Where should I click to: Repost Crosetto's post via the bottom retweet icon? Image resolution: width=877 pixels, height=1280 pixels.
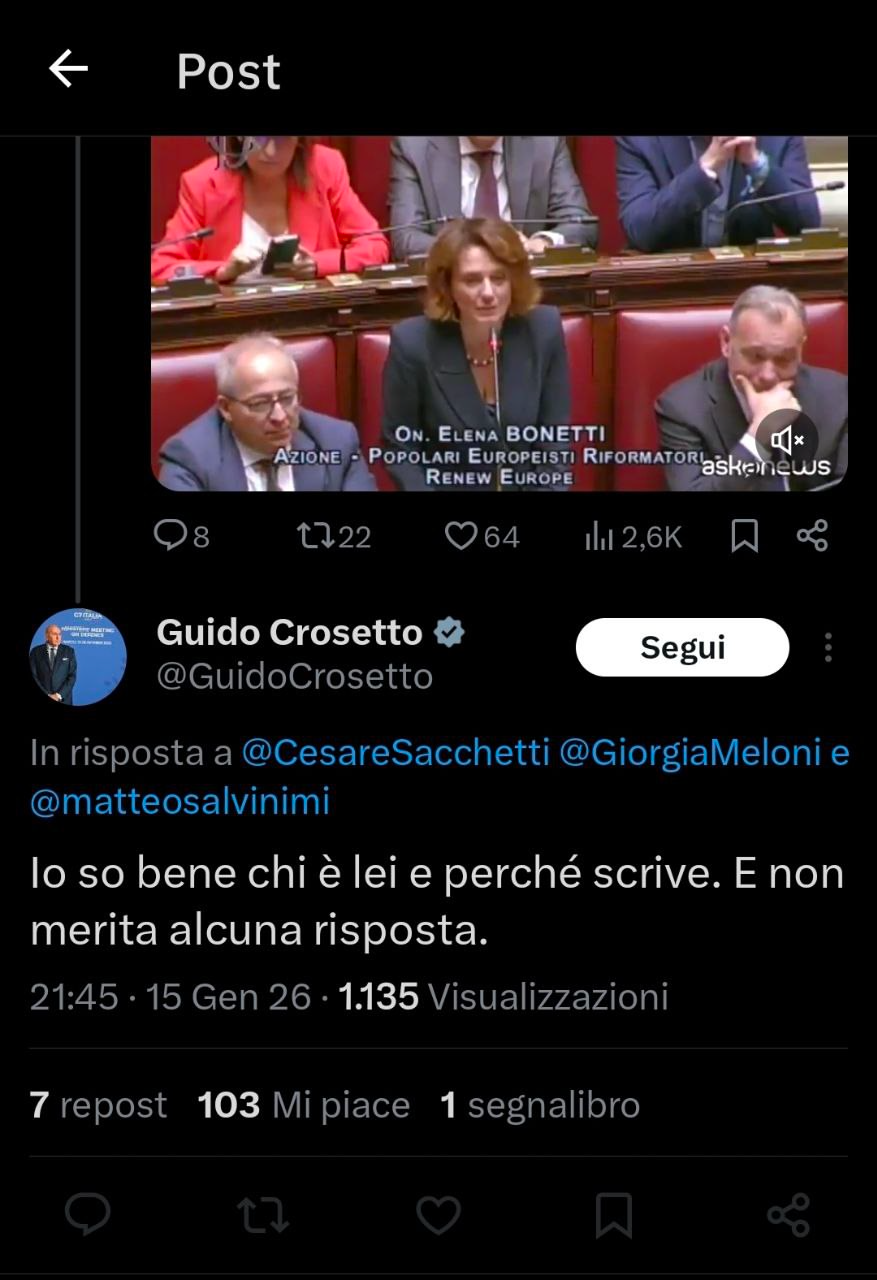(x=263, y=1215)
